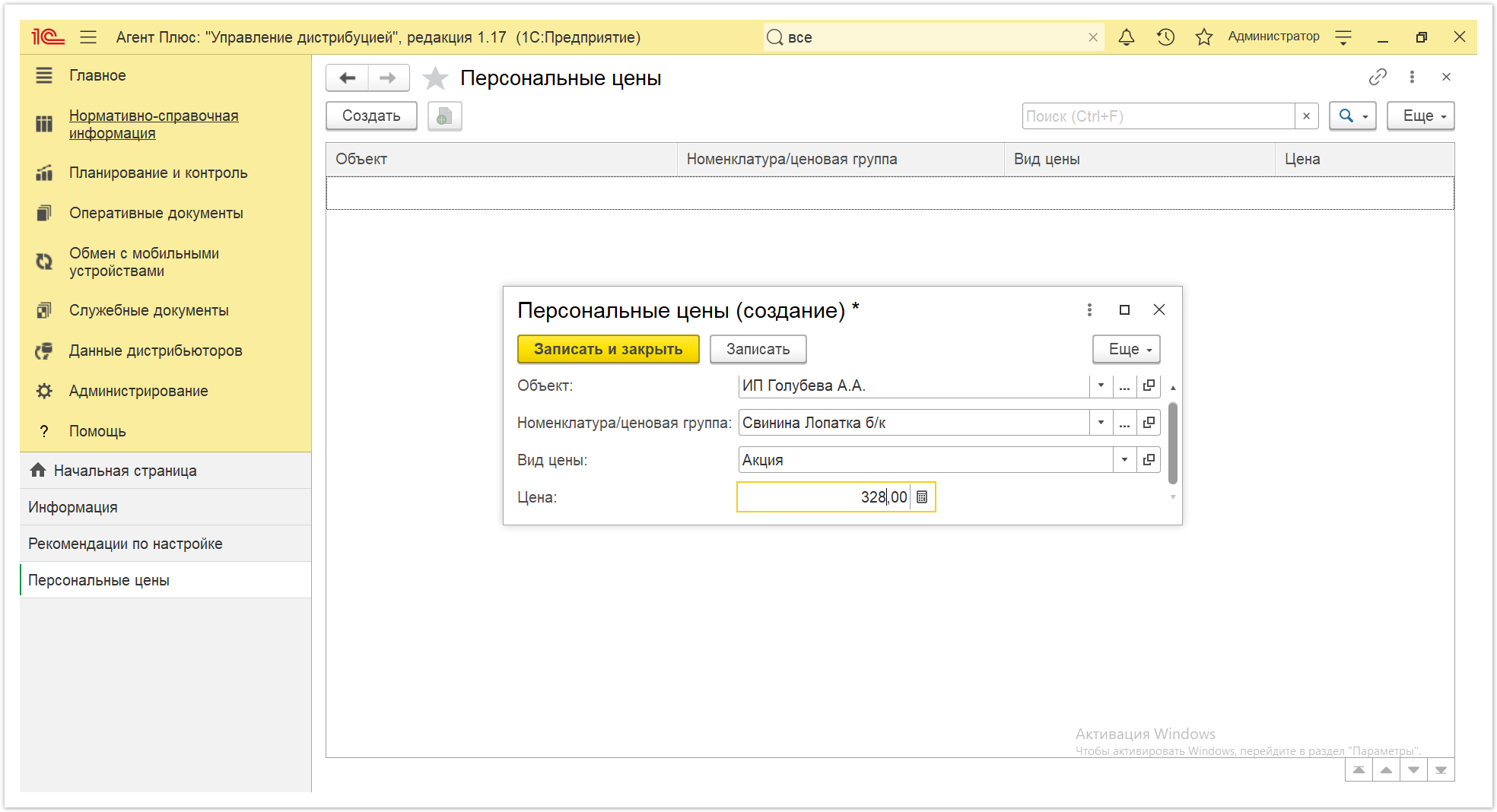Close the Персональные цены list tab
Screen dimensions: 1497x812
pyautogui.click(x=1446, y=77)
